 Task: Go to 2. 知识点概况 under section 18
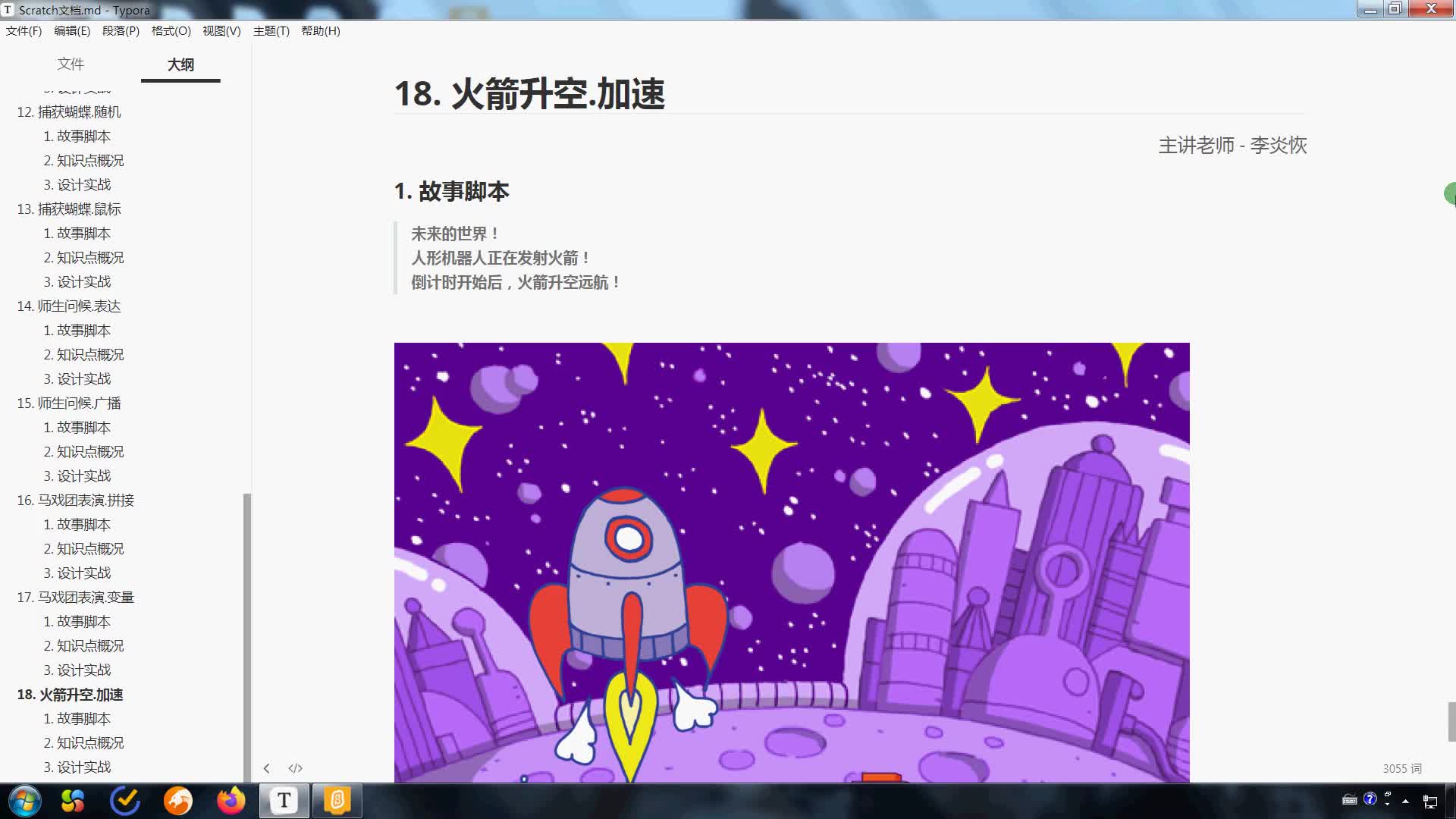[x=83, y=743]
